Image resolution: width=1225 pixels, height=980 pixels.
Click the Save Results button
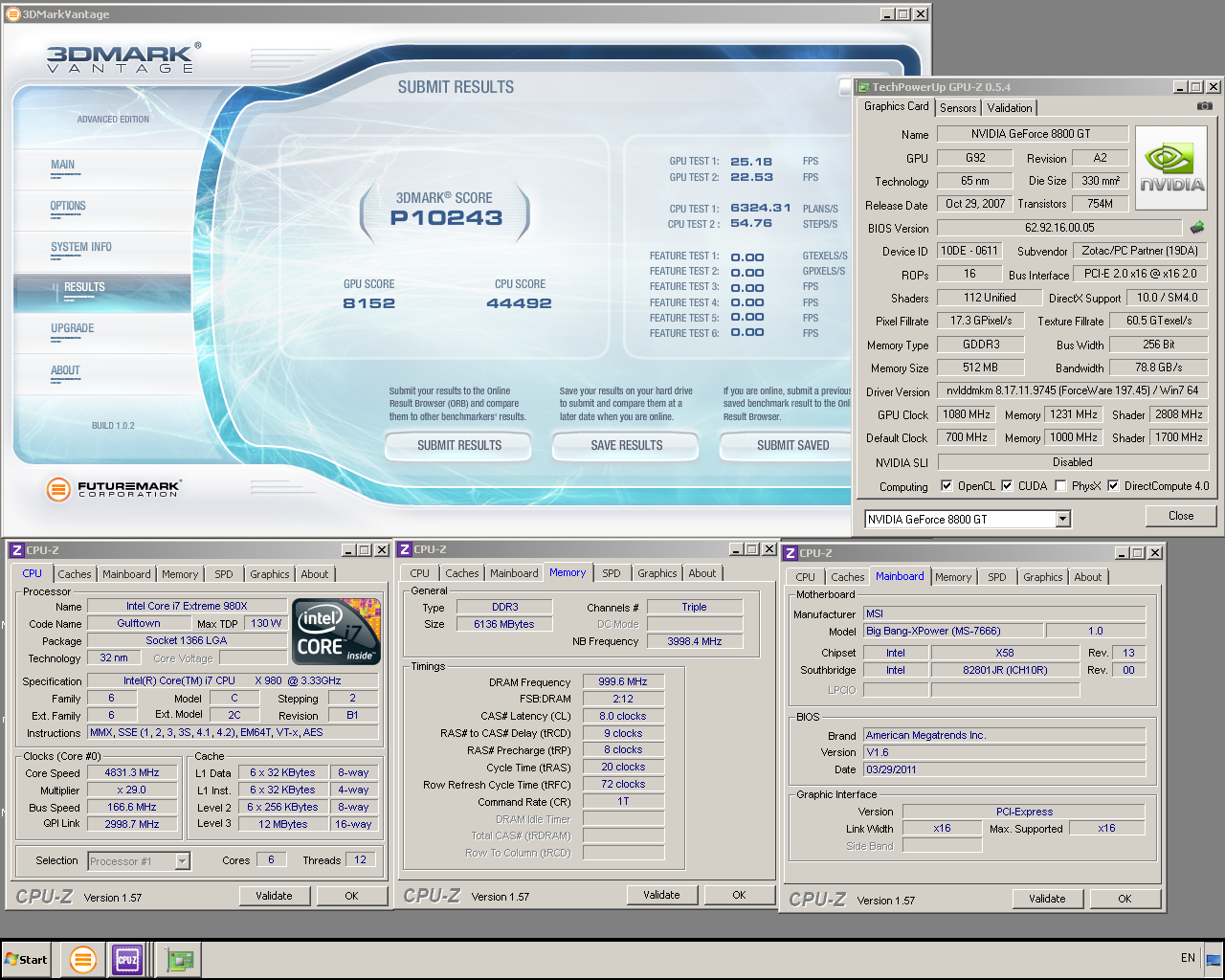coord(627,445)
